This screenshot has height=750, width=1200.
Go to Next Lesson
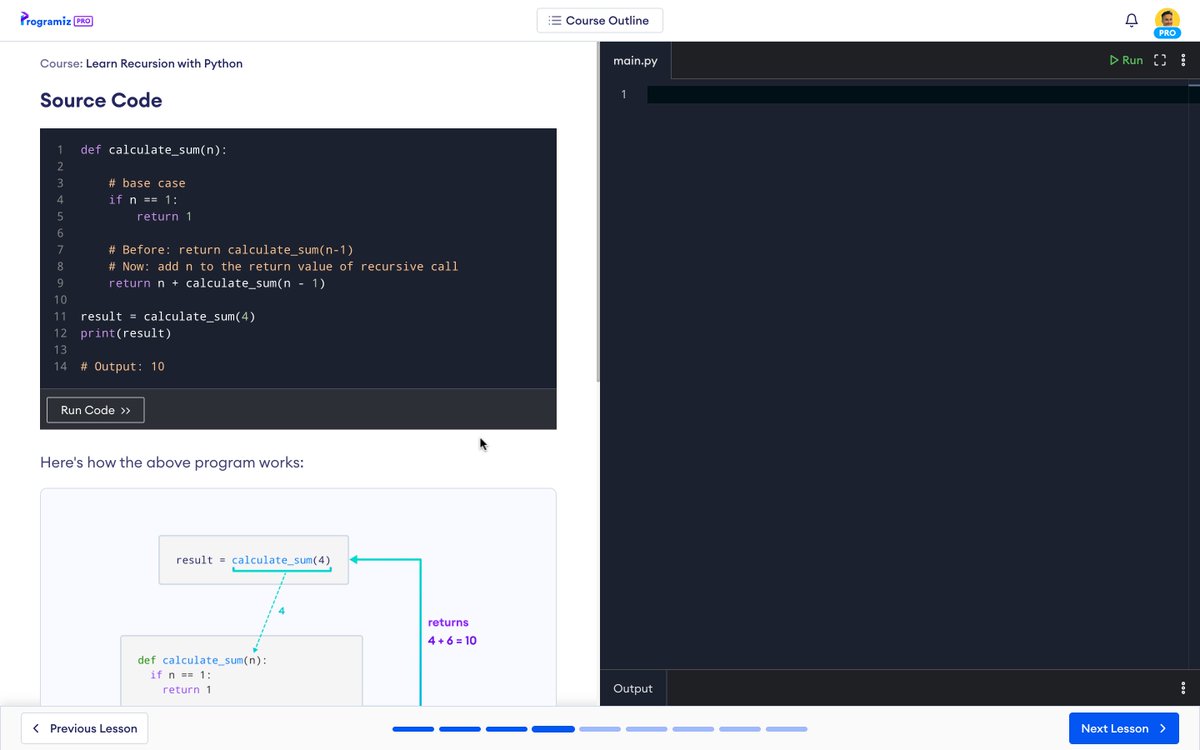coord(1124,728)
